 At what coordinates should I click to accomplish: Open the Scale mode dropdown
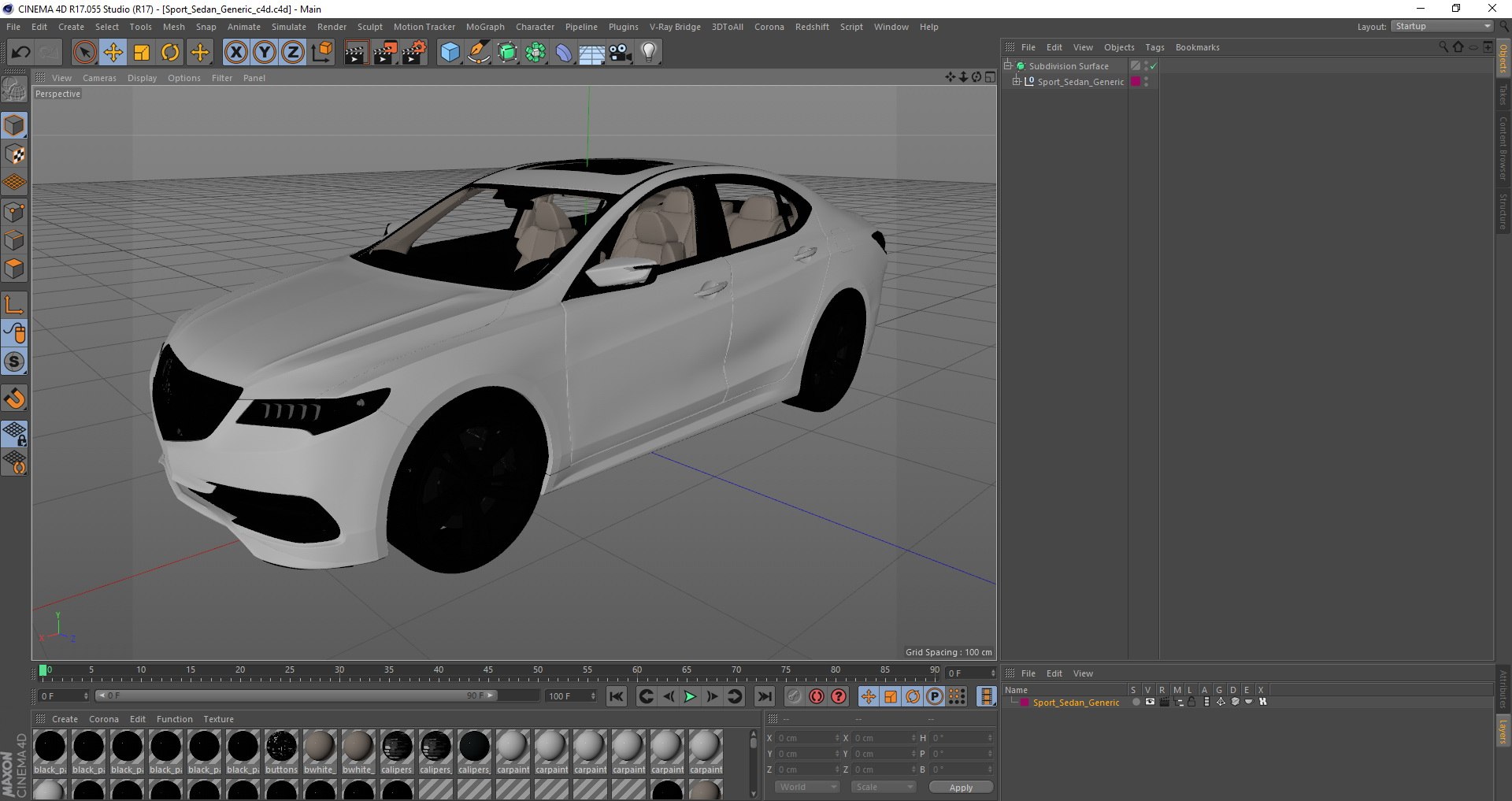tap(884, 787)
